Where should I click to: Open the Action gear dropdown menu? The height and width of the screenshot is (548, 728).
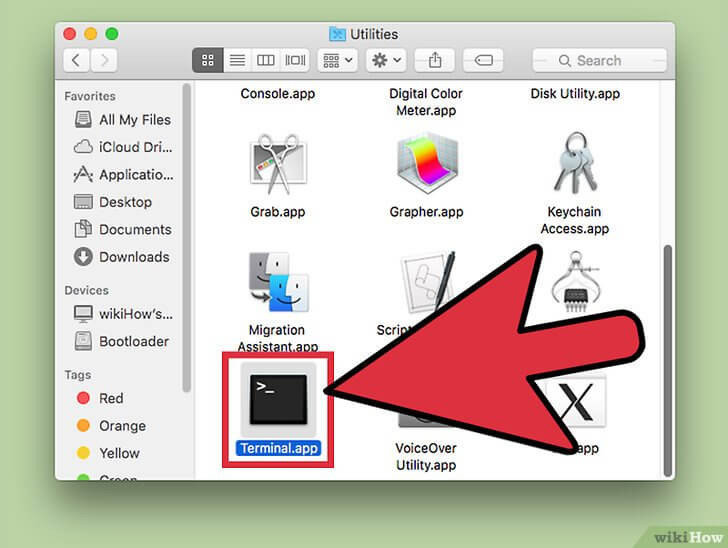click(x=385, y=60)
